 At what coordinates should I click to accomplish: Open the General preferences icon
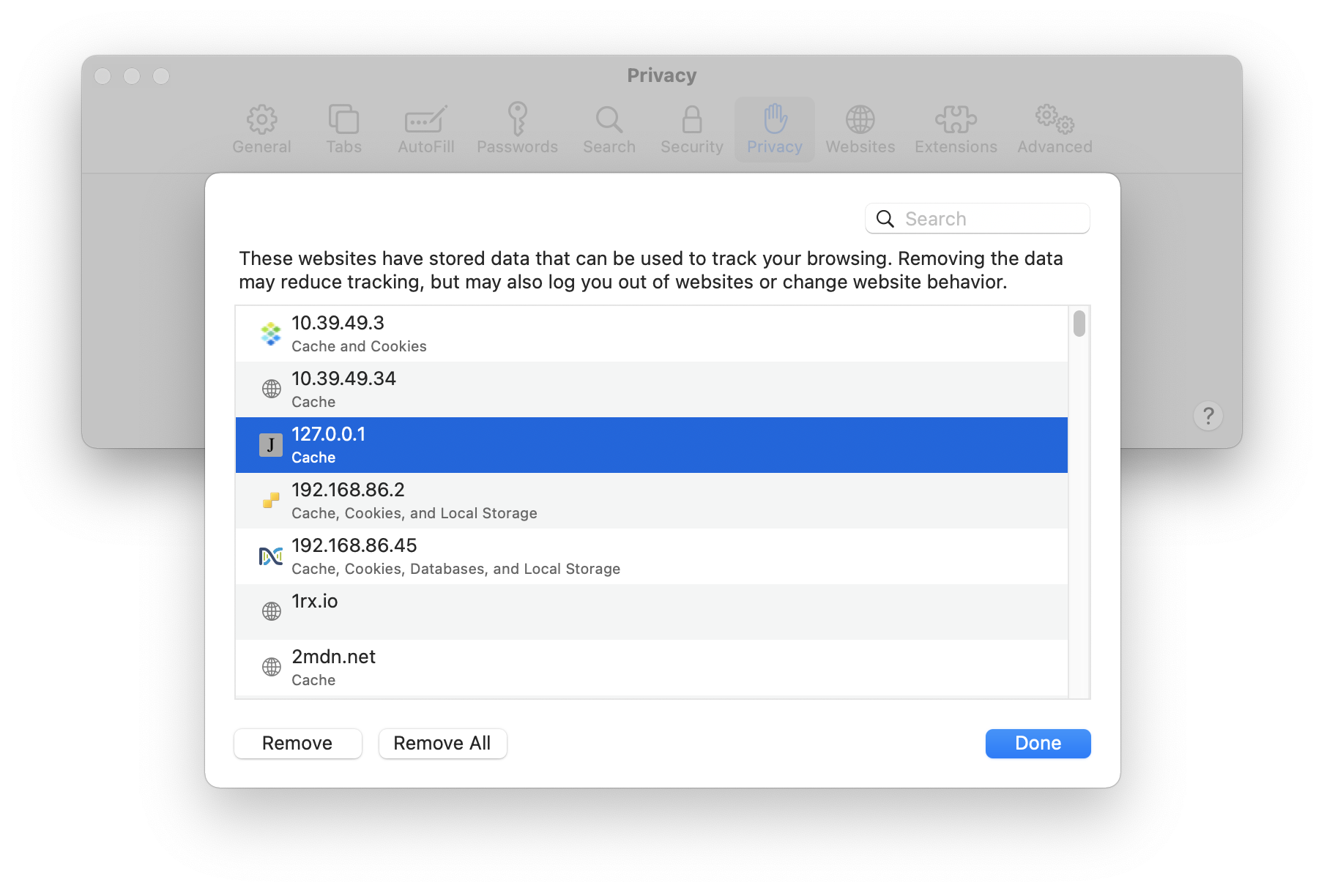[x=261, y=128]
